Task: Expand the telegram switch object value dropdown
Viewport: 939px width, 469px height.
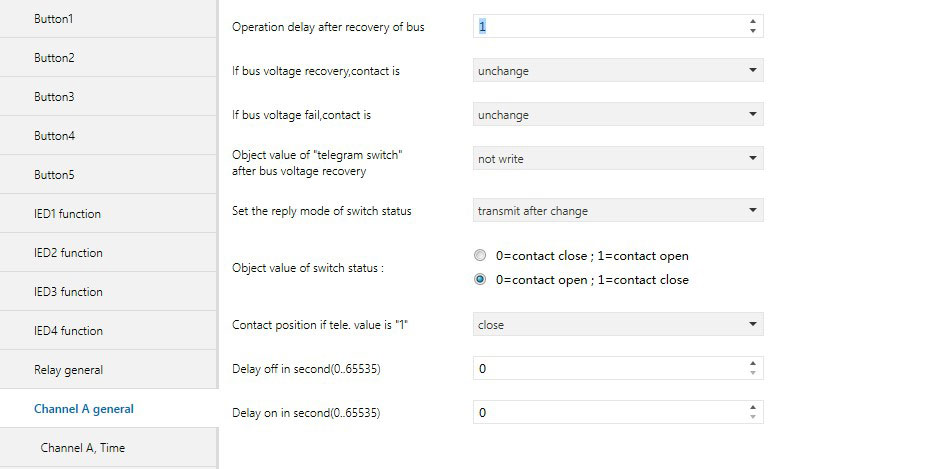Action: point(617,159)
